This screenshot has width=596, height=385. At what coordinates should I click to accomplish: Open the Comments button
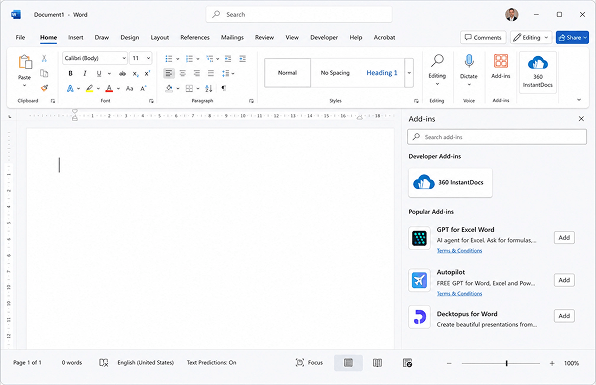coord(483,37)
